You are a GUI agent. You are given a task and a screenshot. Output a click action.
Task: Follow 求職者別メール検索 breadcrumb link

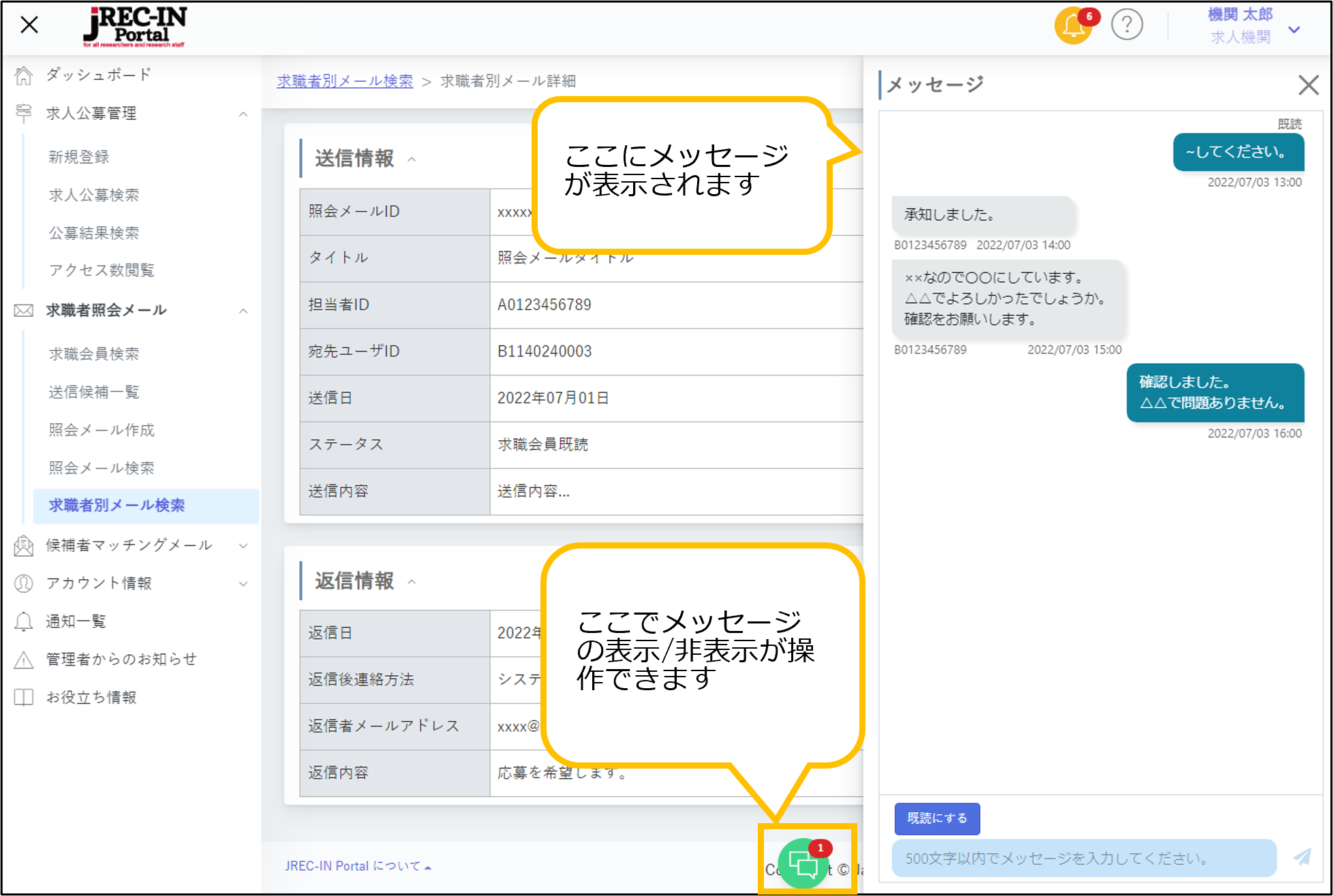pyautogui.click(x=345, y=81)
